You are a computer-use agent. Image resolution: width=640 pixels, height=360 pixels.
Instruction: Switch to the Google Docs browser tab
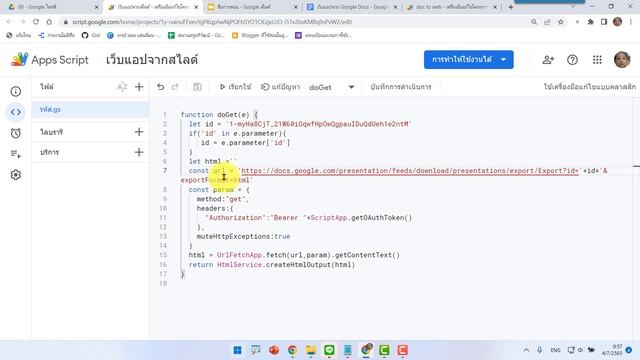[x=352, y=7]
